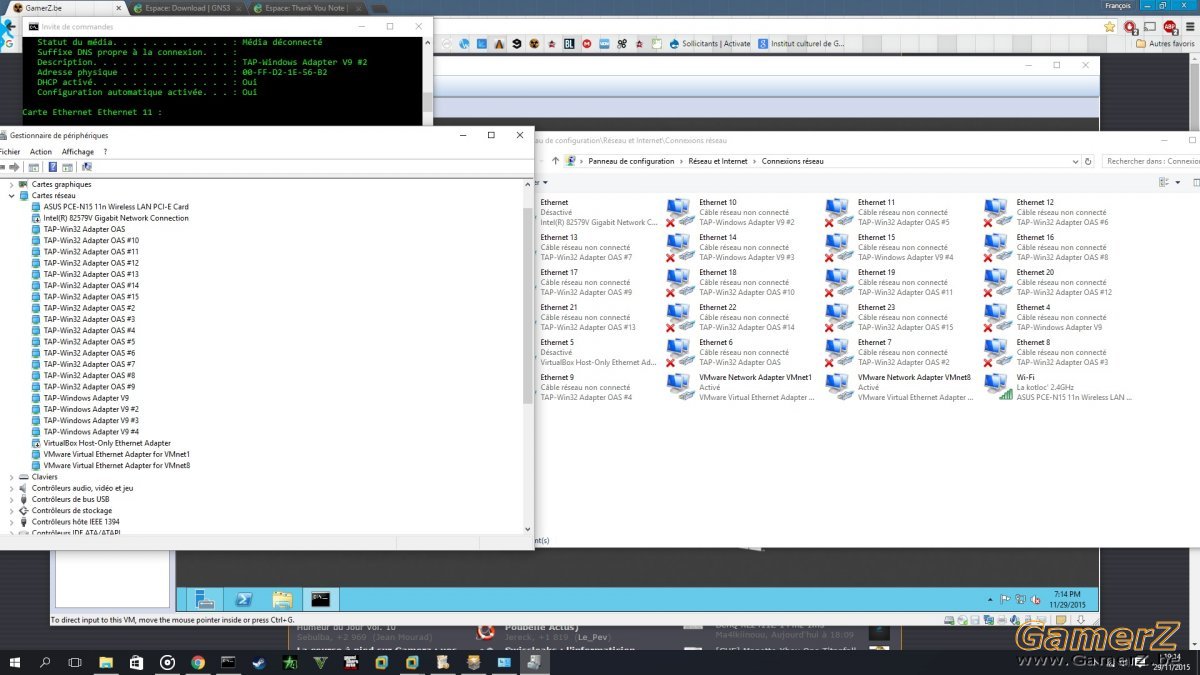The width and height of the screenshot is (1200, 675).
Task: Switch to the GamerZ.be browser tab
Action: click(x=65, y=7)
